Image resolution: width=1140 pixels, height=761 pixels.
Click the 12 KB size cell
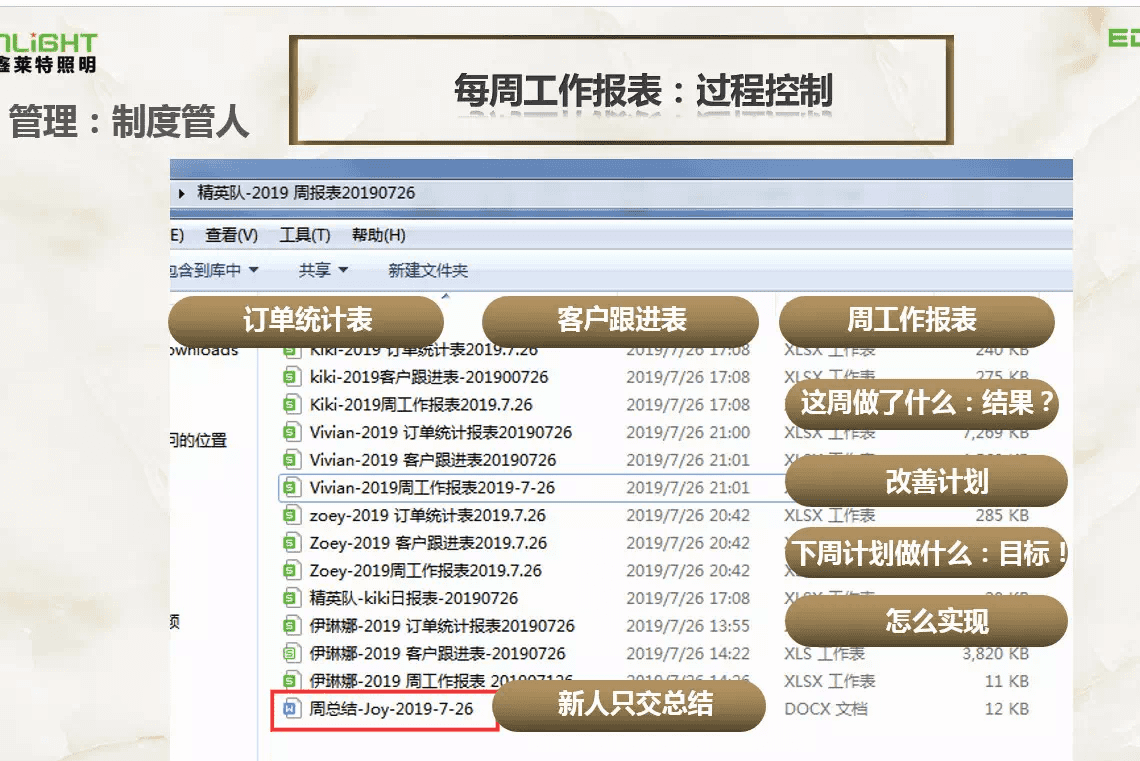1007,709
